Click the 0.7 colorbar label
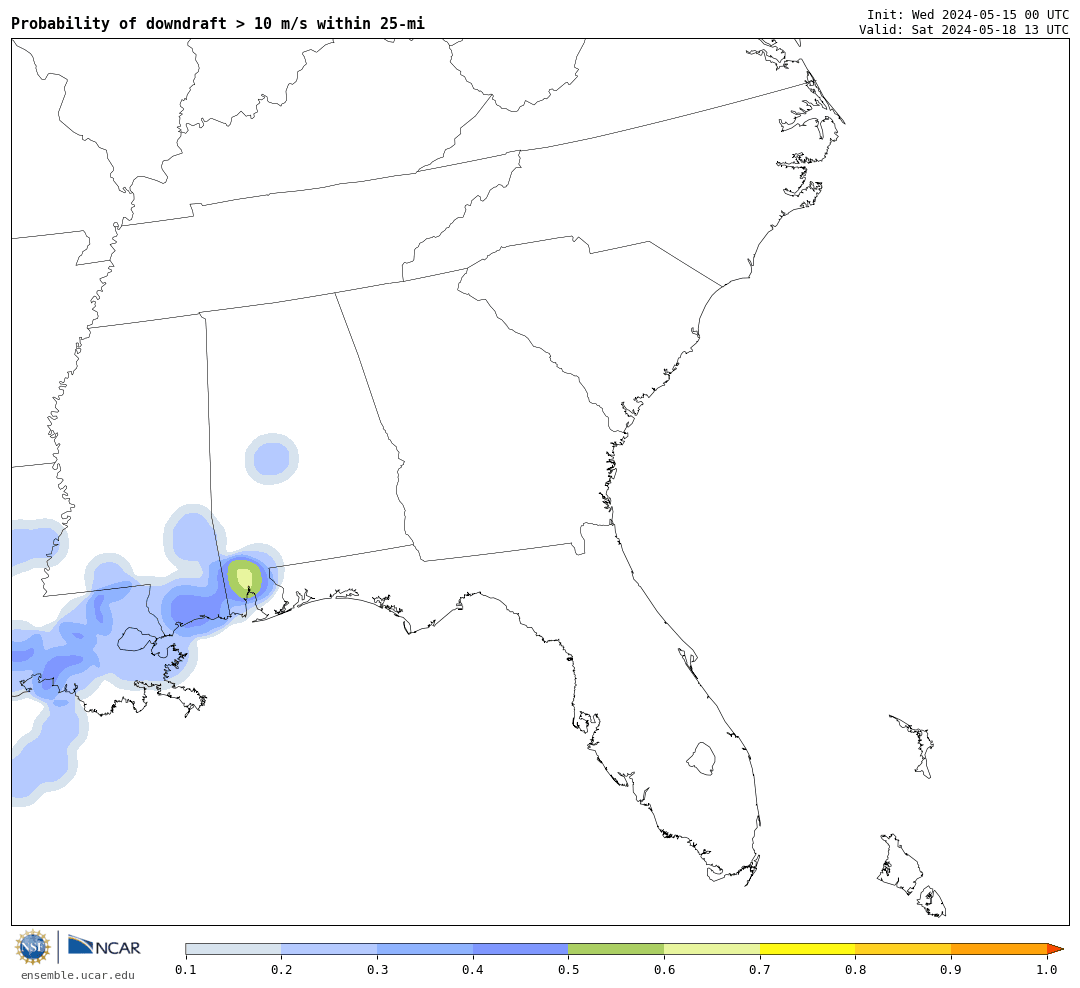Screen dimensions: 1080x988 [x=760, y=970]
